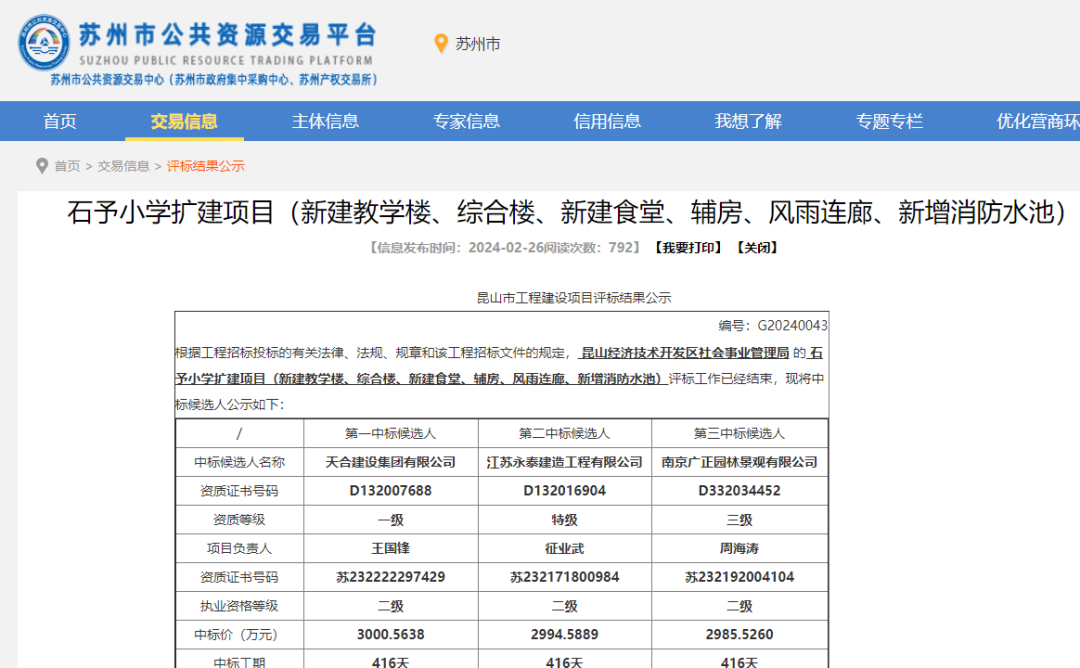Click 天合建设集团有限公司 candidate cell
The height and width of the screenshot is (668, 1080).
391,462
